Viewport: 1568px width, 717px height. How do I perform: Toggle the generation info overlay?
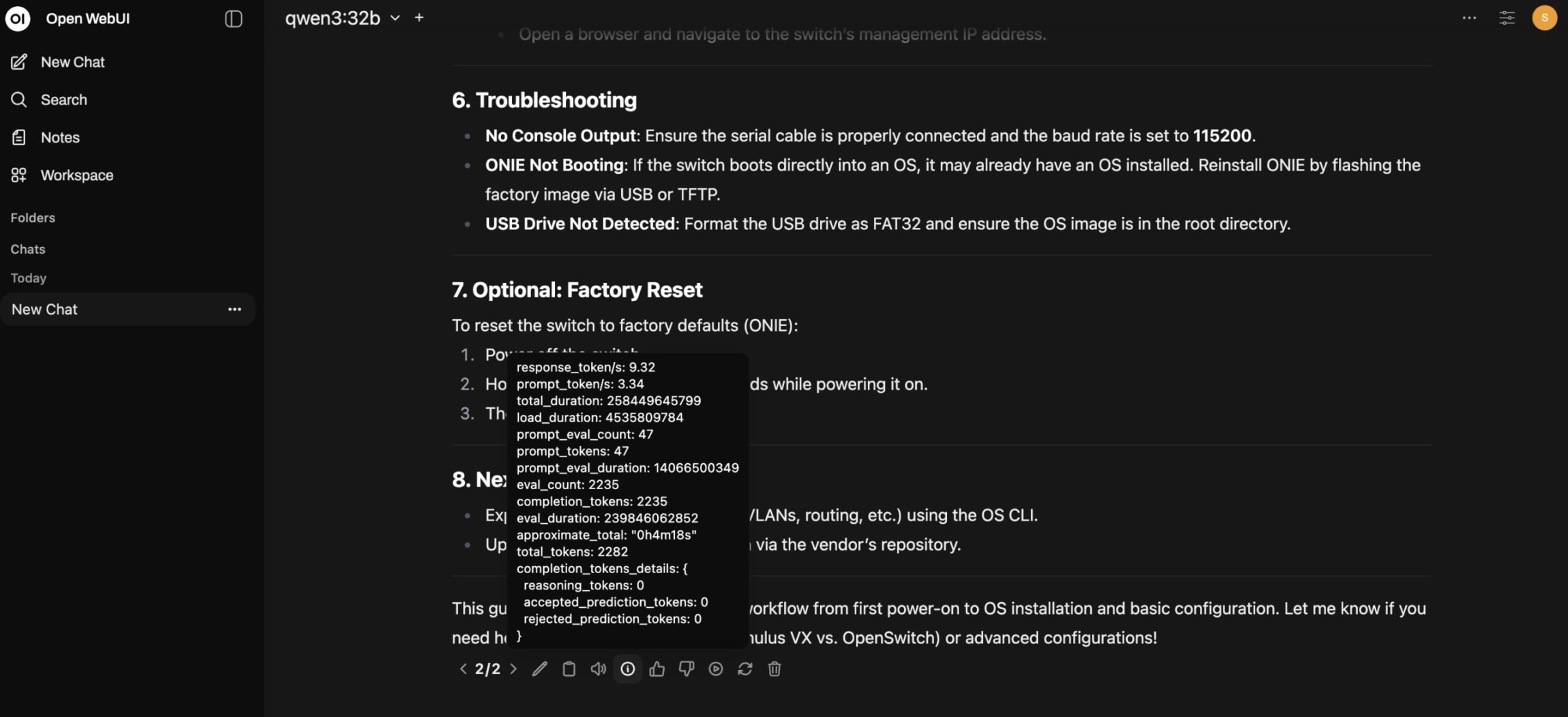[x=627, y=669]
